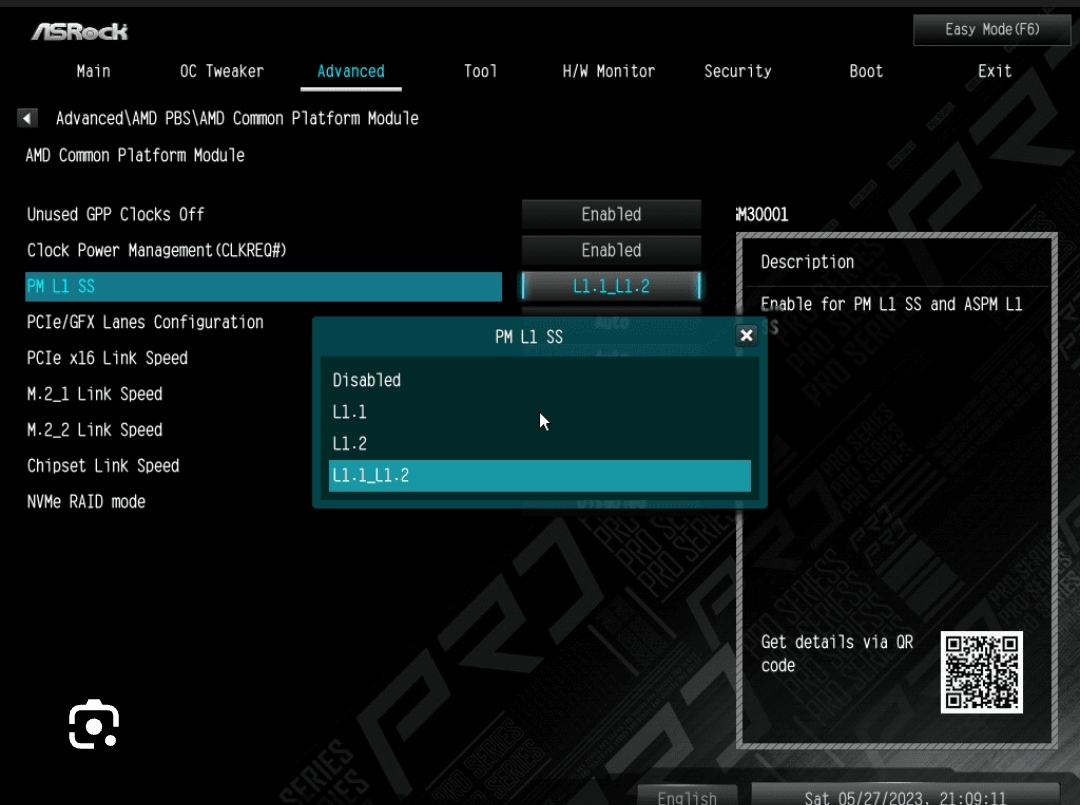Select M.2_2 Link Speed setting
Image resolution: width=1080 pixels, height=805 pixels.
(x=94, y=430)
